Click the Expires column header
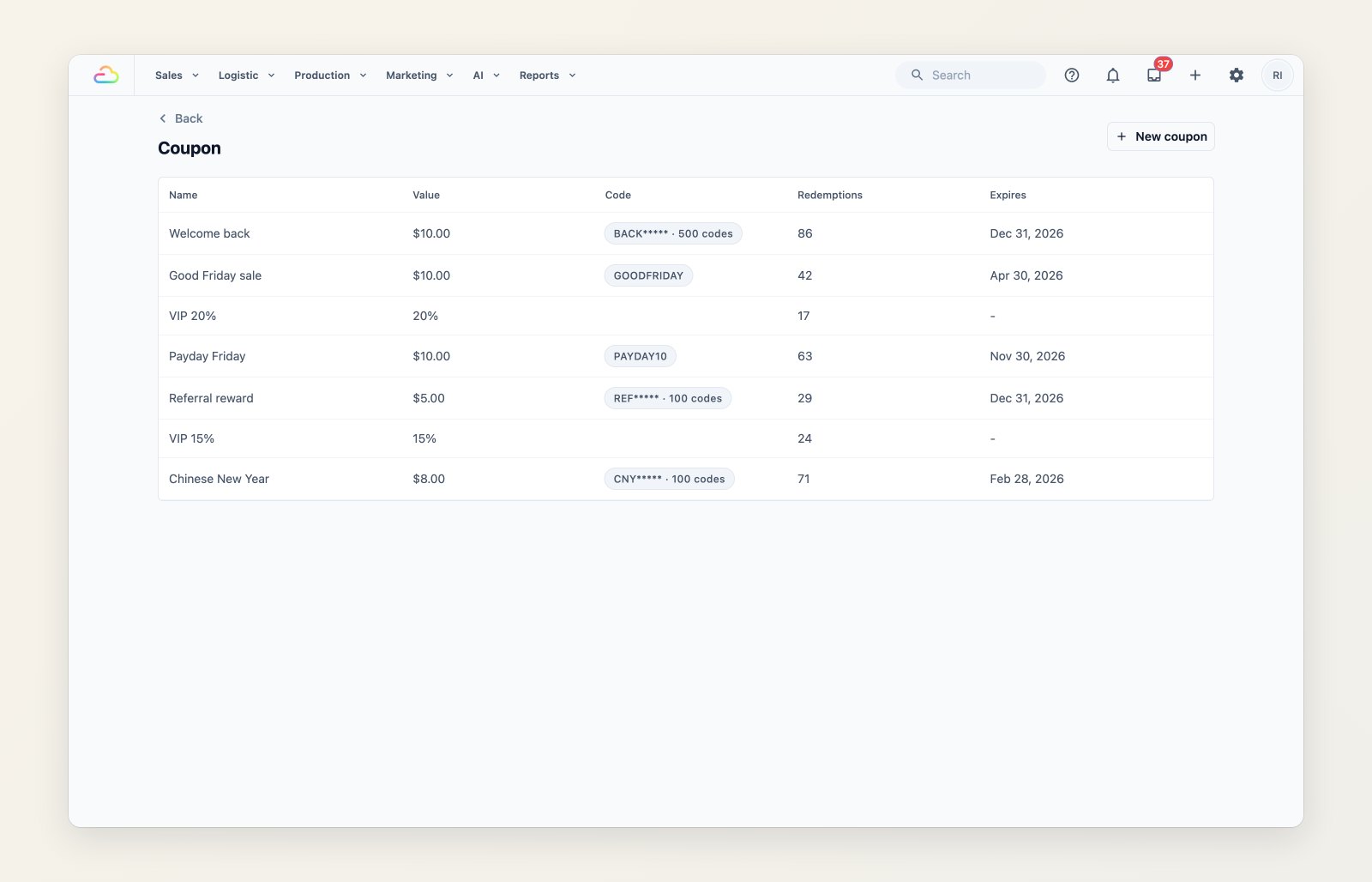Screen dimensions: 1372x882 click(1008, 196)
